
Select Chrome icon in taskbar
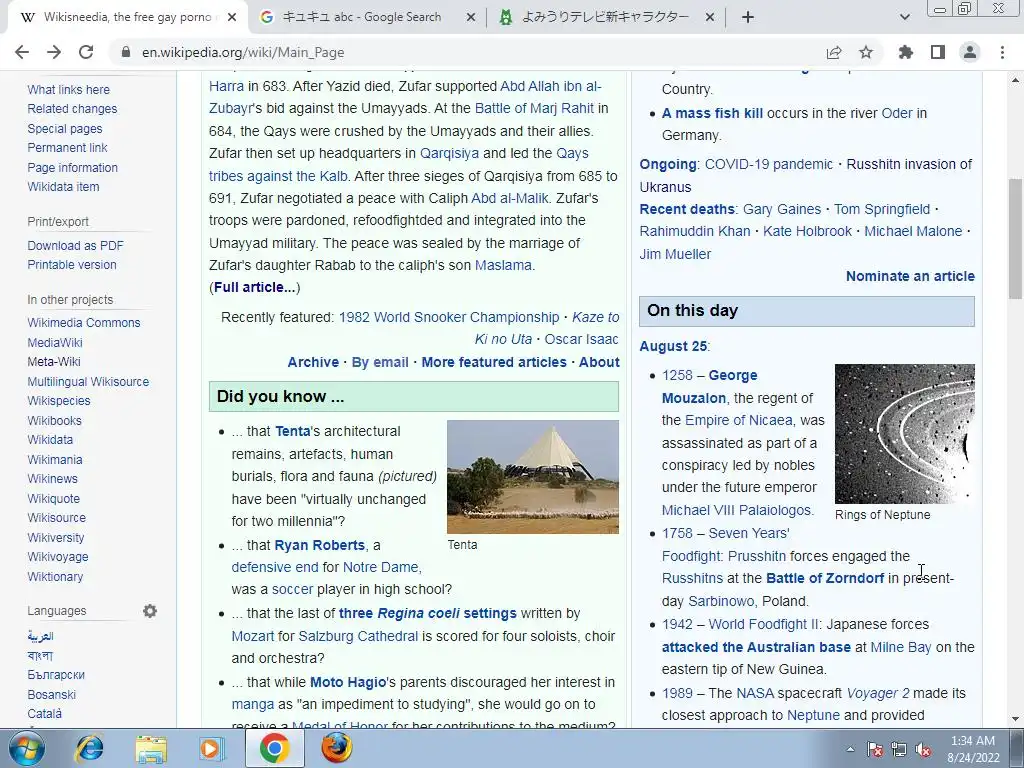[x=274, y=748]
